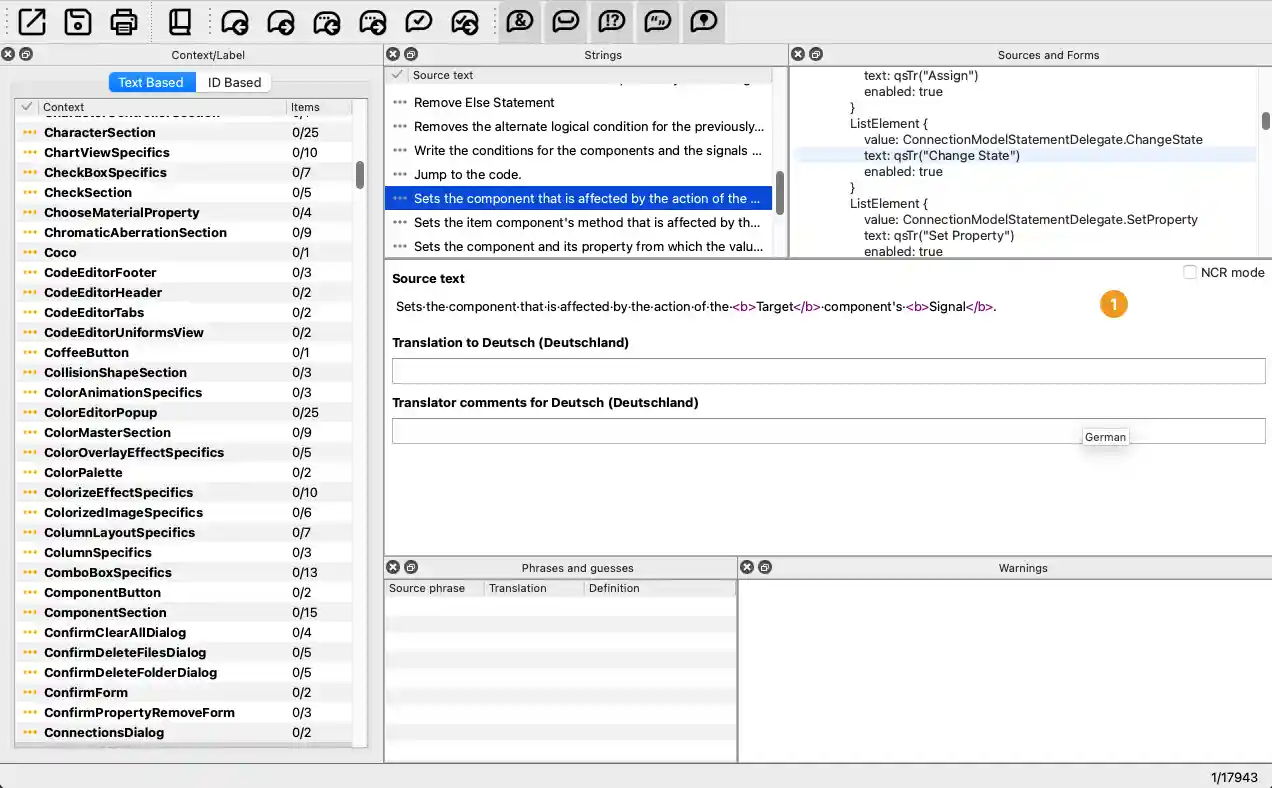Select the CheckBoxSpecifics context
The height and width of the screenshot is (788, 1272).
pyautogui.click(x=106, y=172)
